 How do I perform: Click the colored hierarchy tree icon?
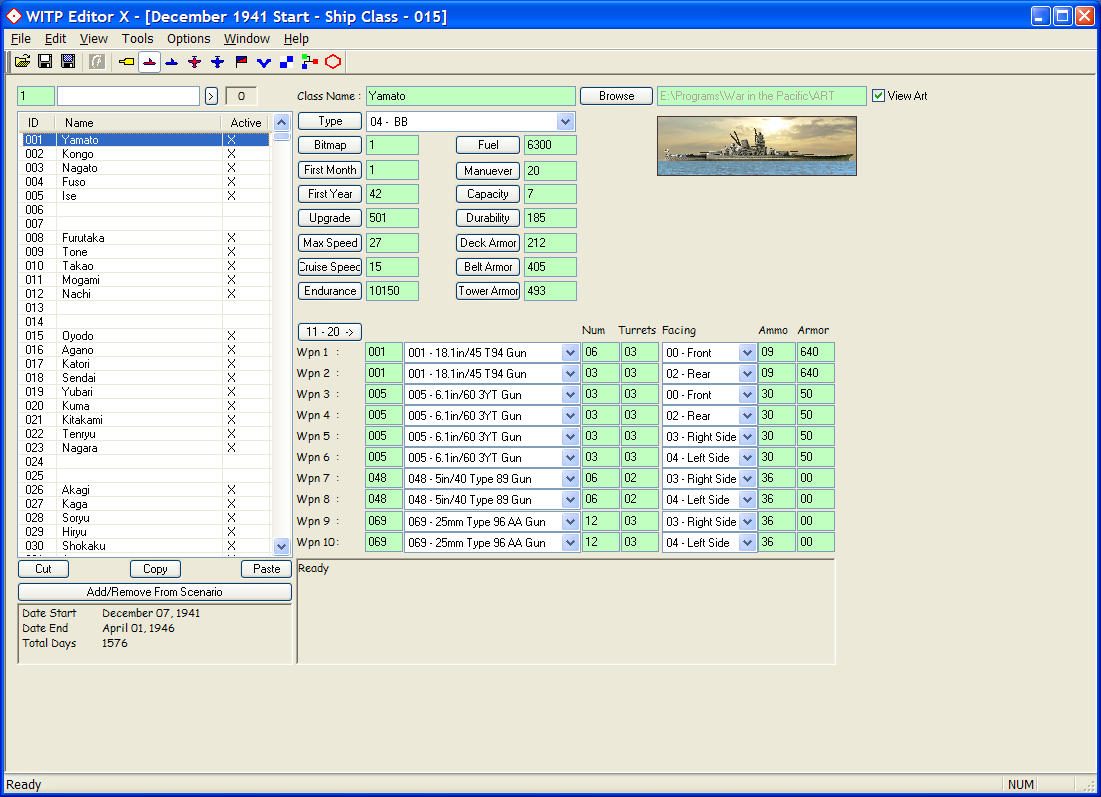[x=310, y=62]
